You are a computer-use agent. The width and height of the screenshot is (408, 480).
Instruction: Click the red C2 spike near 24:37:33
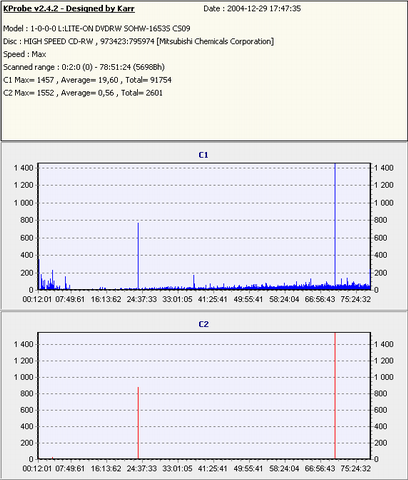[138, 423]
